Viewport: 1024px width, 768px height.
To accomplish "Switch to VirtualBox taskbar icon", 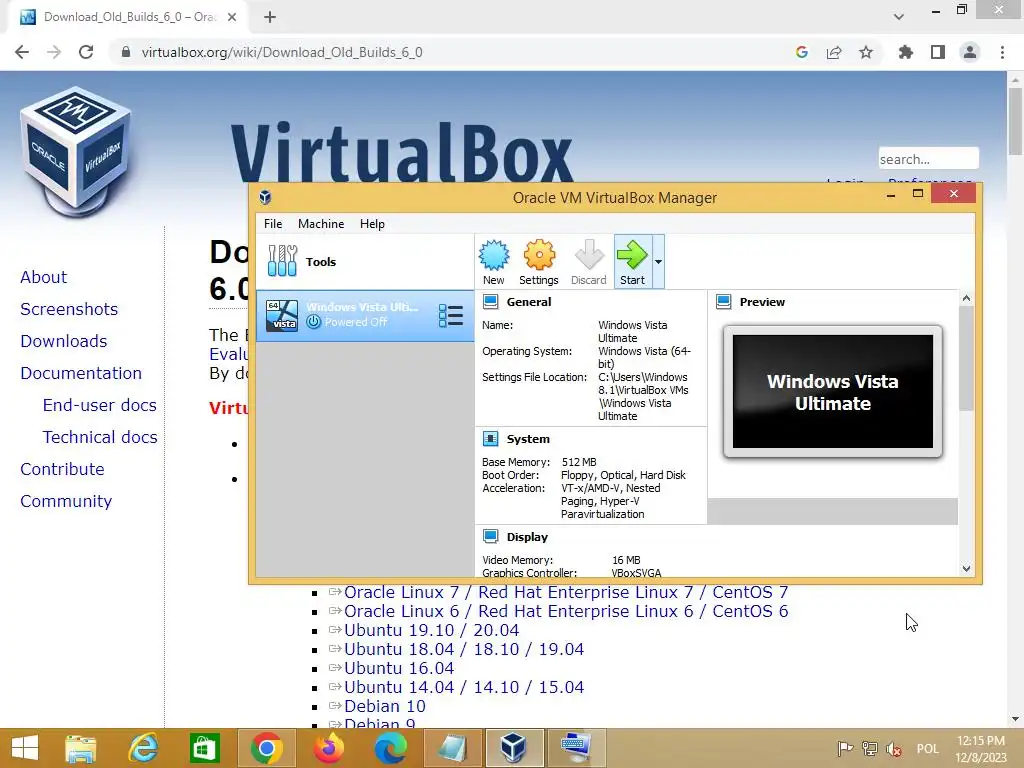I will [x=513, y=748].
